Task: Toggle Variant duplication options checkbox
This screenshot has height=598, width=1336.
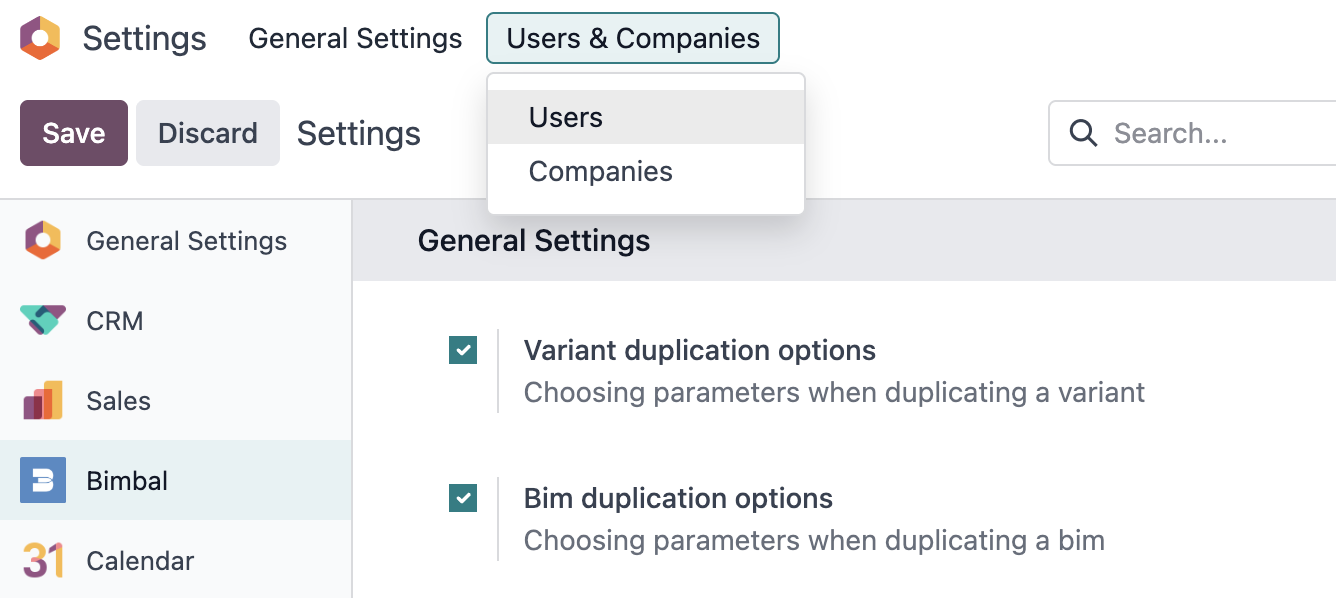Action: pos(463,350)
